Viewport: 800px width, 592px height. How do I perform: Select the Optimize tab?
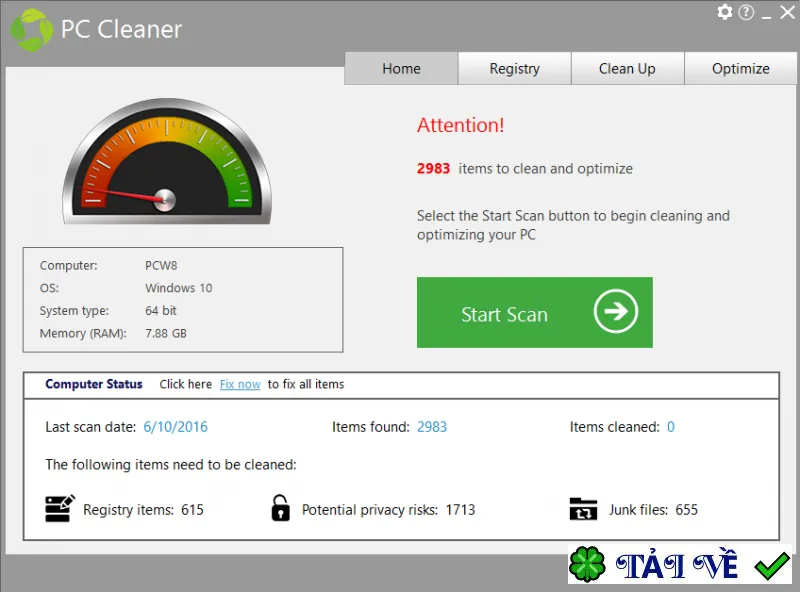point(740,68)
